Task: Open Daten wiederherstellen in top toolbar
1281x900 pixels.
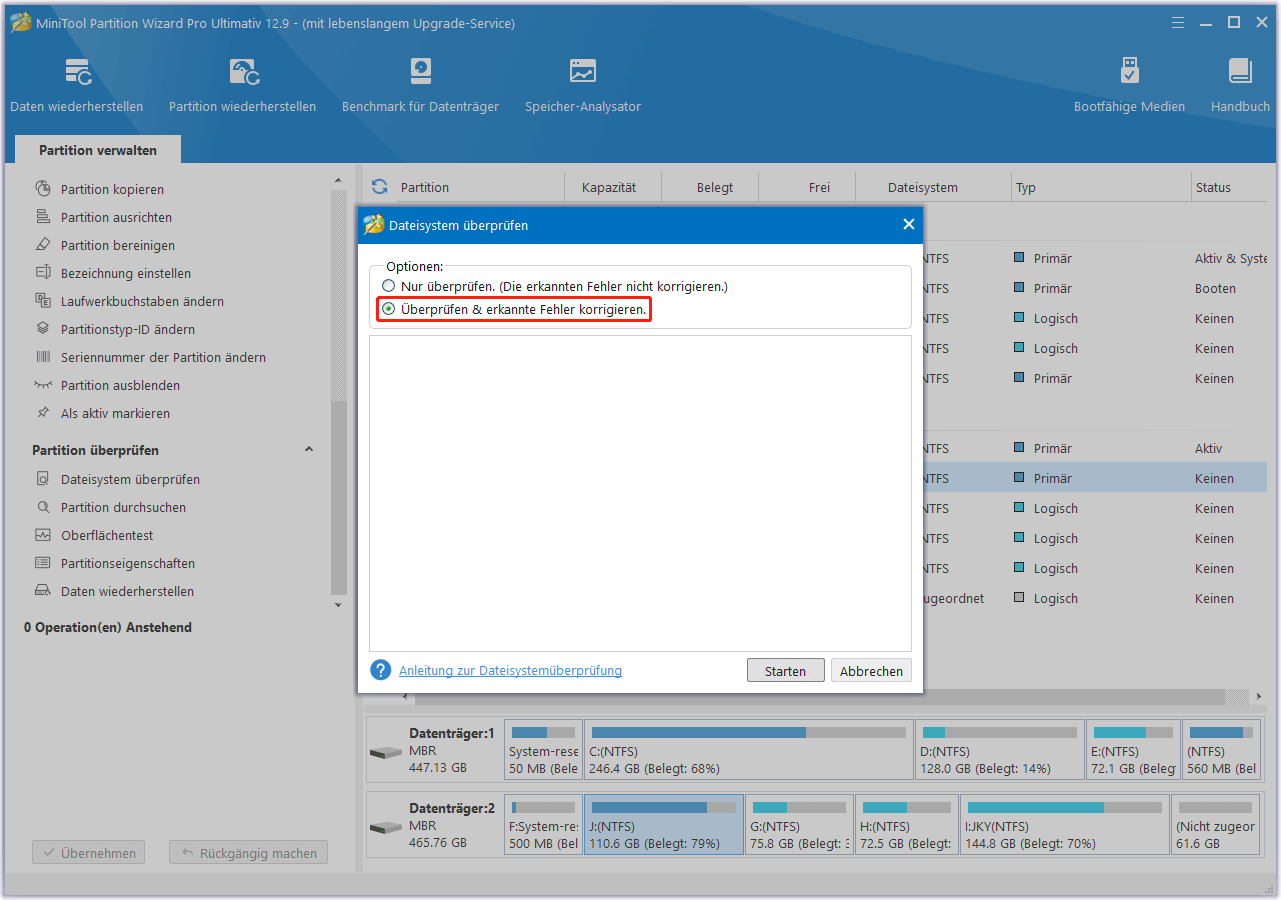Action: pyautogui.click(x=77, y=85)
